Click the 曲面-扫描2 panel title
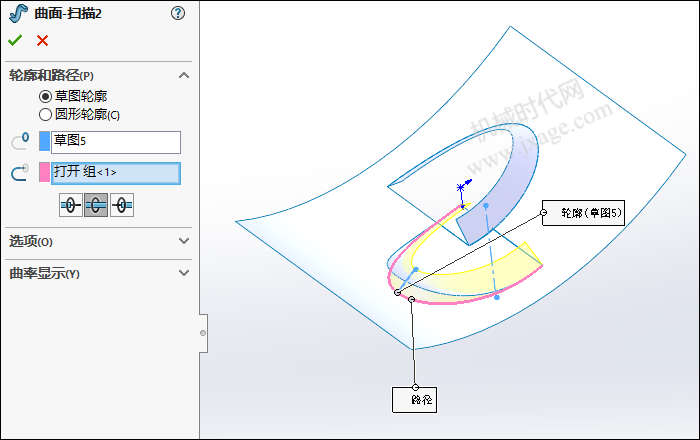The height and width of the screenshot is (440, 700). [x=68, y=14]
